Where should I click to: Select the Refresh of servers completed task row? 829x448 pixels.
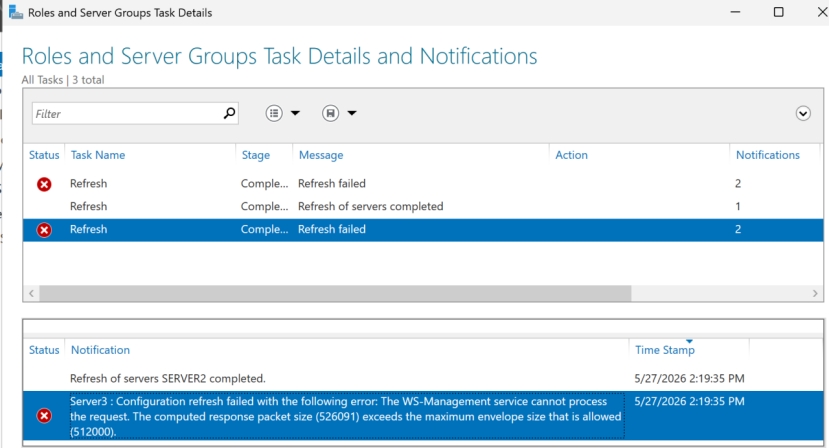tap(423, 206)
